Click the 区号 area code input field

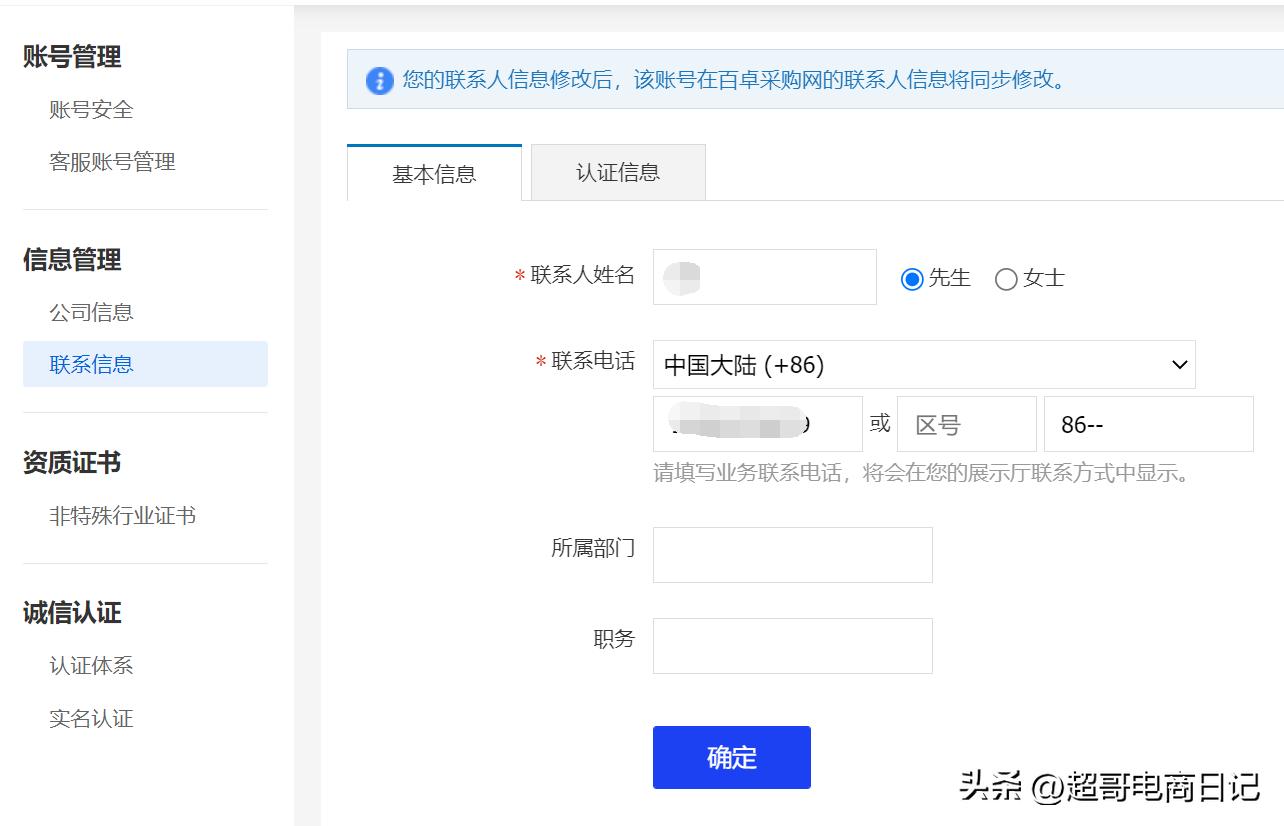pyautogui.click(x=965, y=423)
